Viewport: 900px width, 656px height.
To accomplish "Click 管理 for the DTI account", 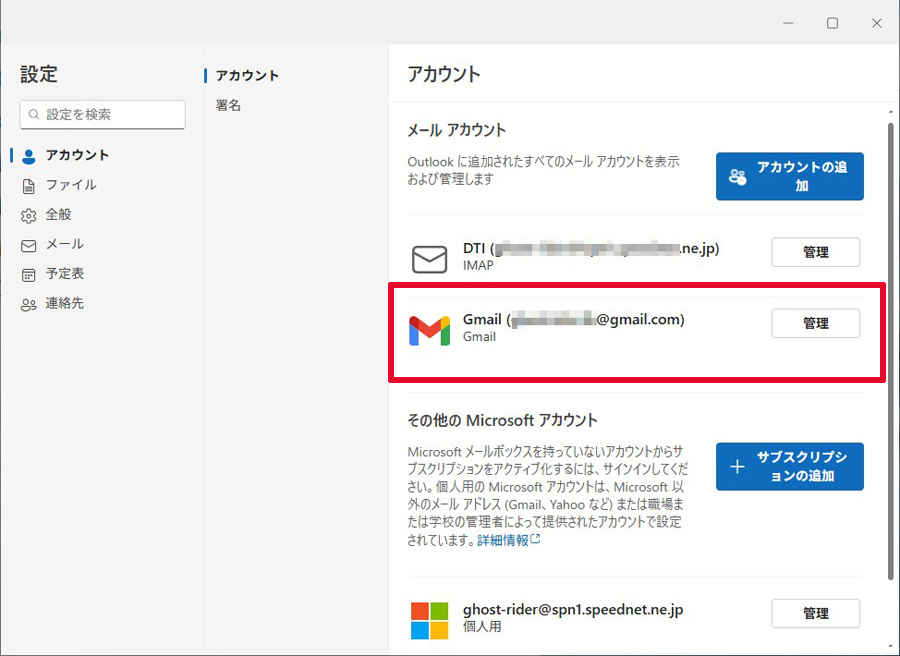I will pyautogui.click(x=816, y=252).
